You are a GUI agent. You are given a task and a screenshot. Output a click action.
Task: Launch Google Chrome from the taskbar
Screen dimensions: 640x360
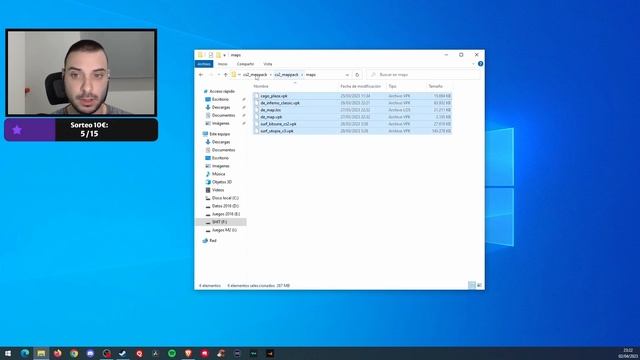click(74, 353)
